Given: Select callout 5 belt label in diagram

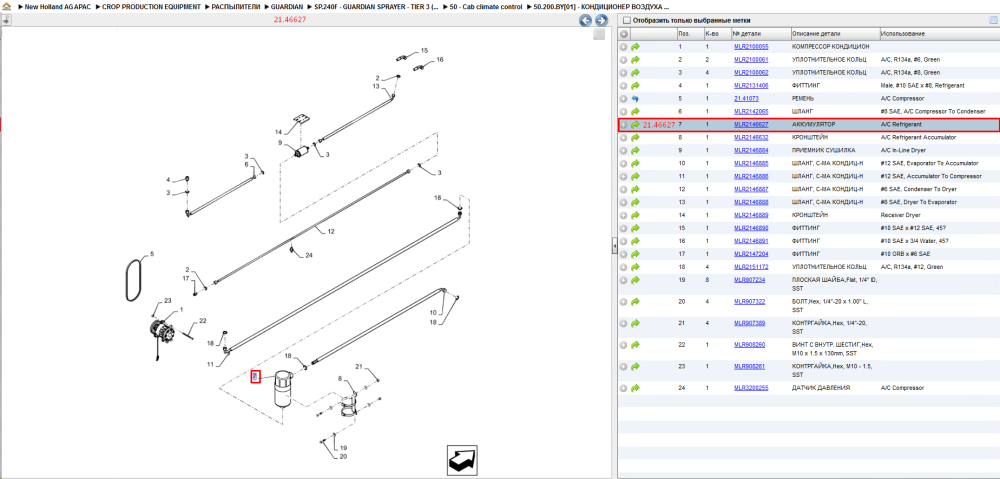Looking at the screenshot, I should tap(151, 254).
